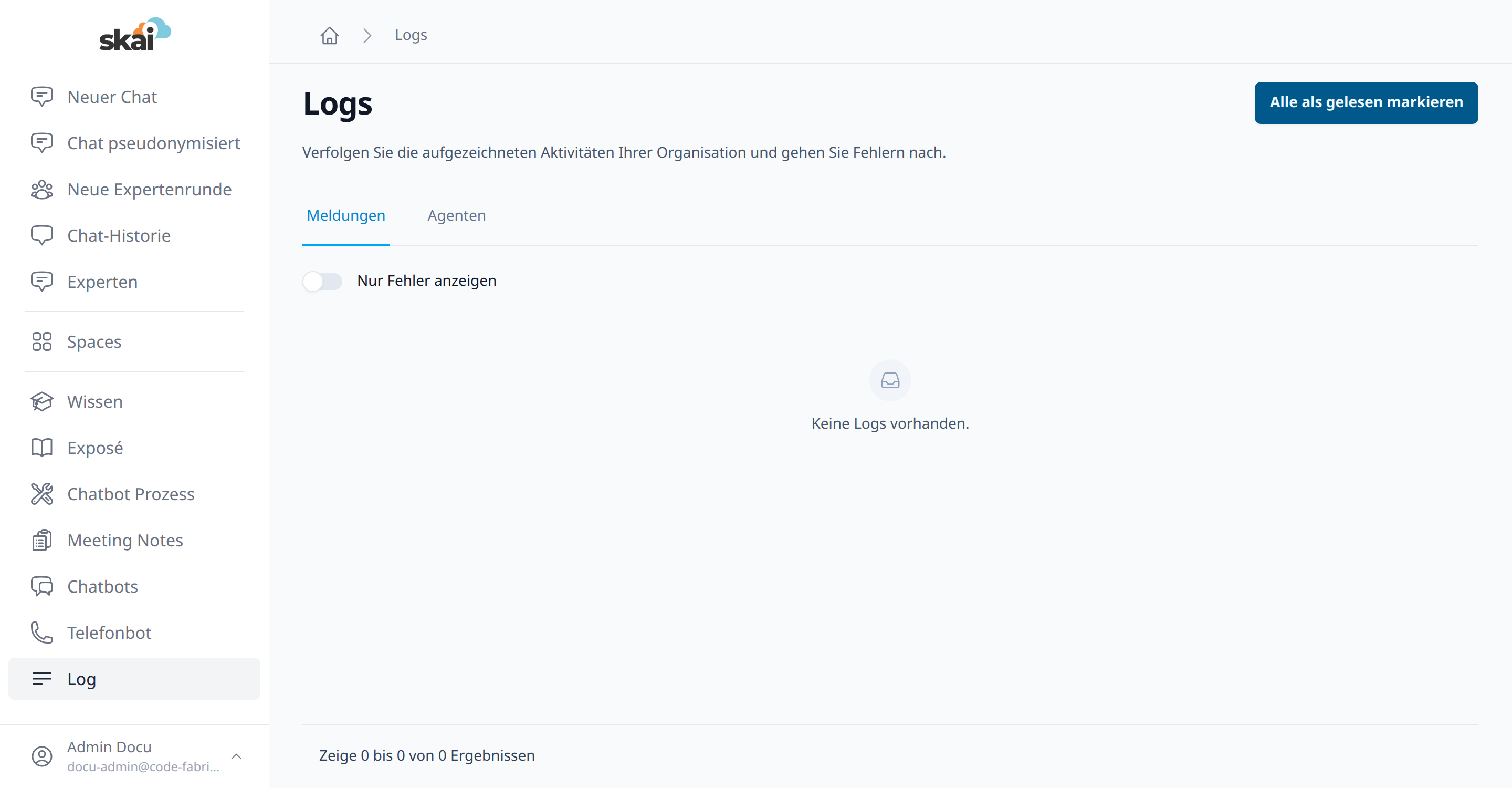This screenshot has width=1512, height=788.
Task: Click the Logs breadcrumb text
Action: point(411,35)
